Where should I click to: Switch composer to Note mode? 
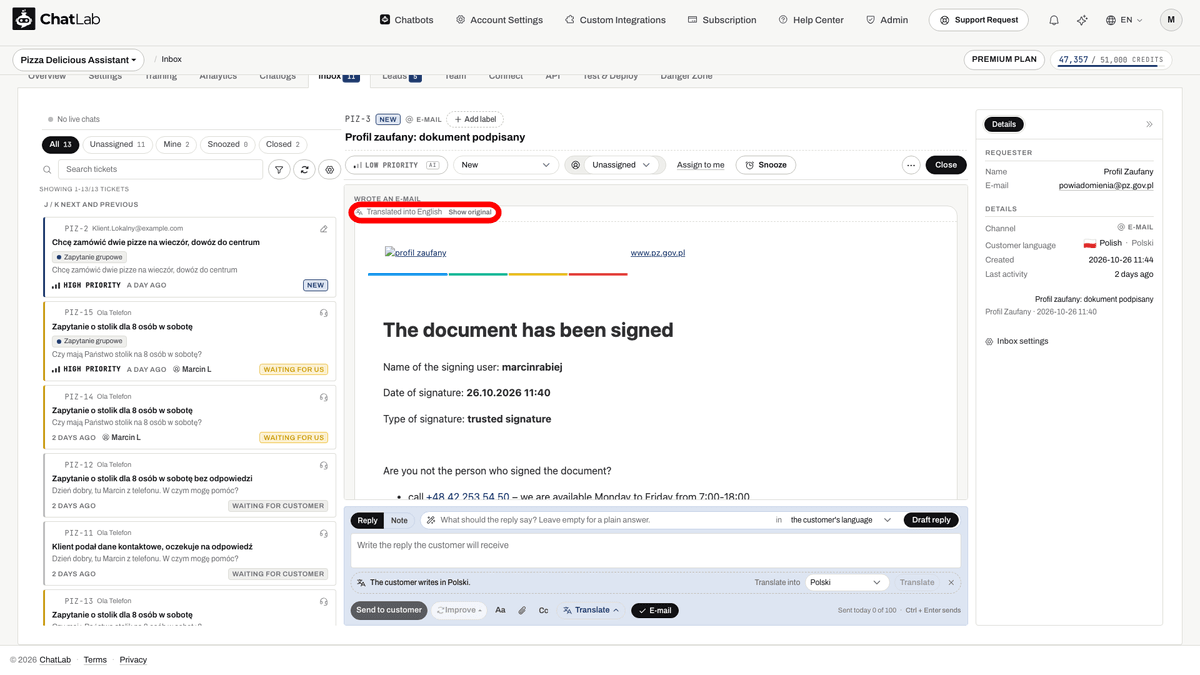point(399,520)
